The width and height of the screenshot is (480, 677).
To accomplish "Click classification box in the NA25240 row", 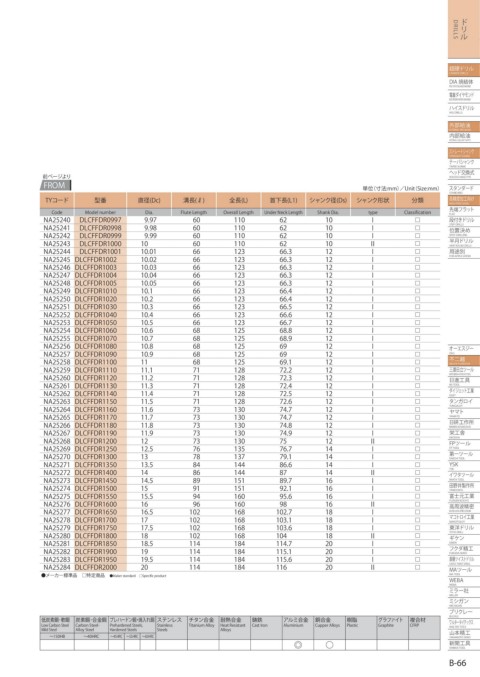I will pyautogui.click(x=417, y=220).
